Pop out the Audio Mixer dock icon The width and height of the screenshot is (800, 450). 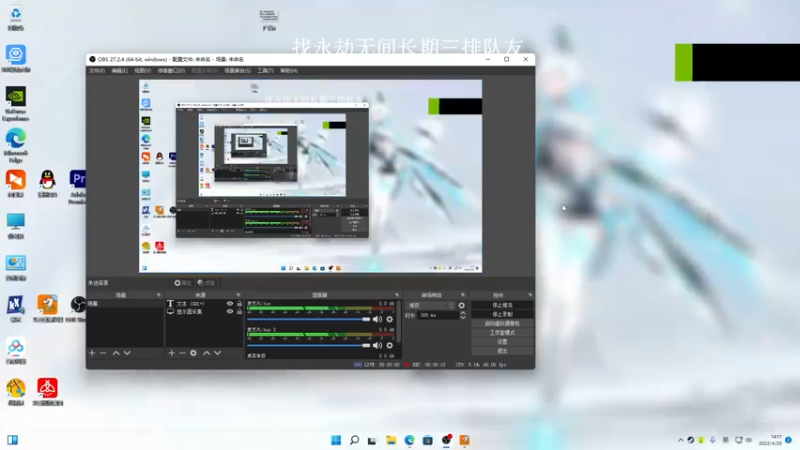pyautogui.click(x=397, y=295)
